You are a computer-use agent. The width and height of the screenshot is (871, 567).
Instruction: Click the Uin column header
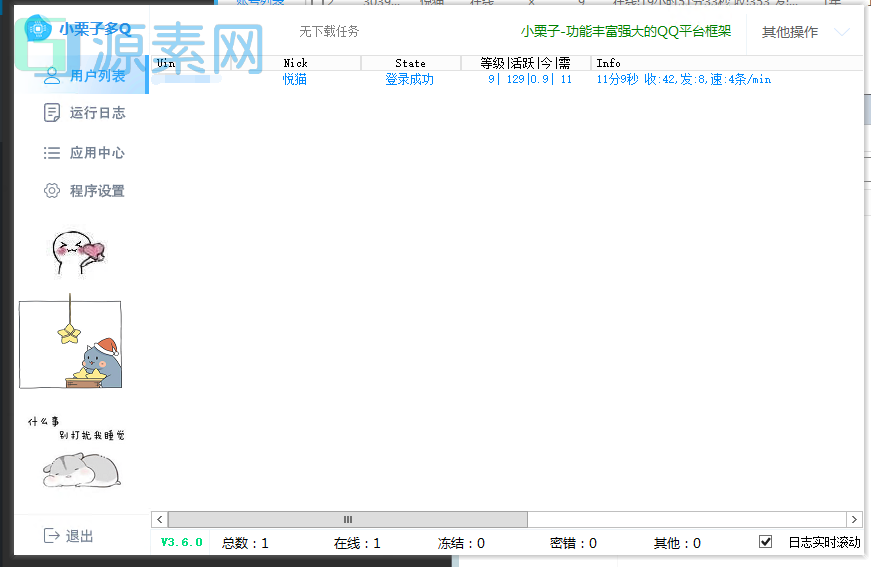[191, 63]
